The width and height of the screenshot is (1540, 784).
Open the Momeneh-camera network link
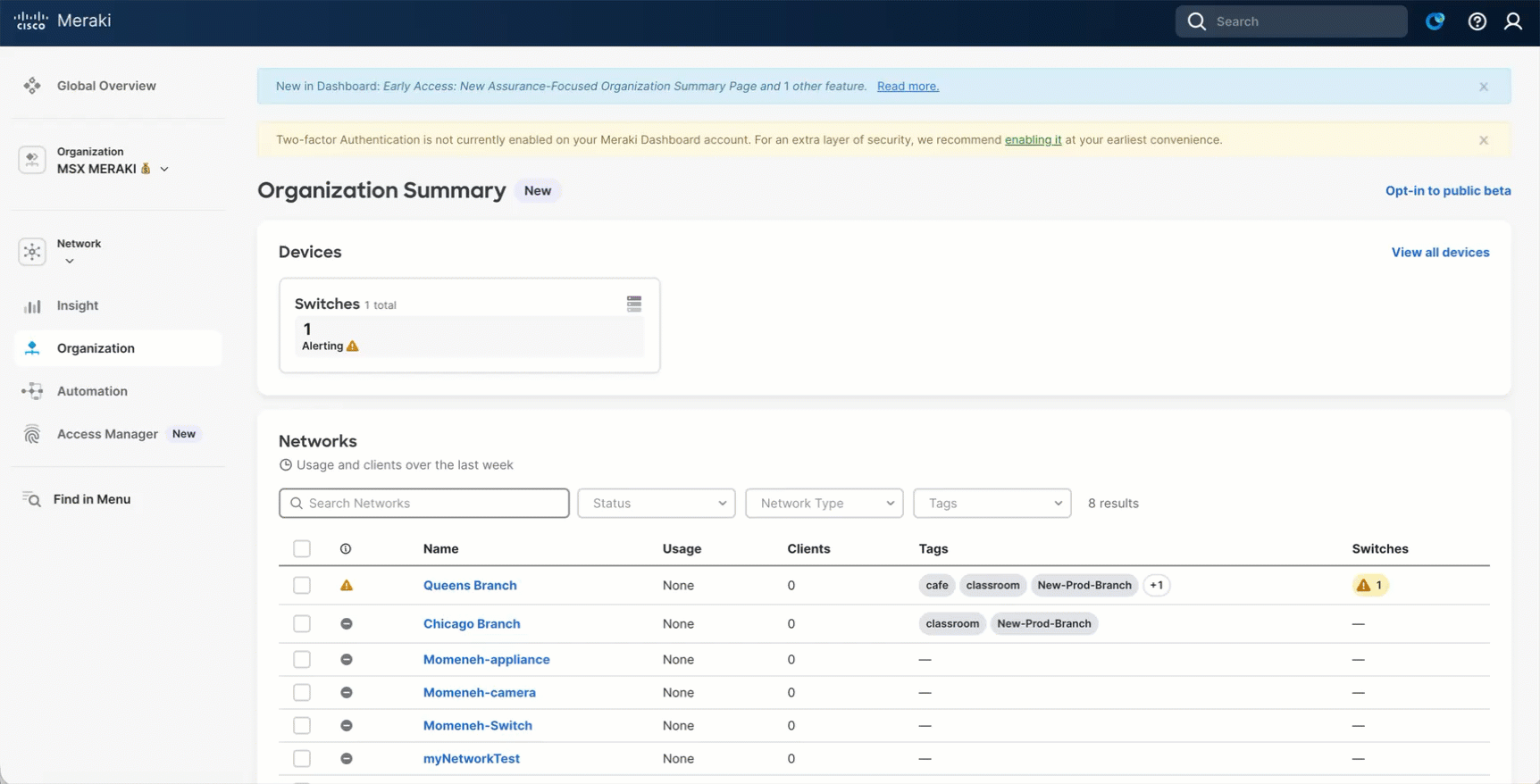[480, 692]
